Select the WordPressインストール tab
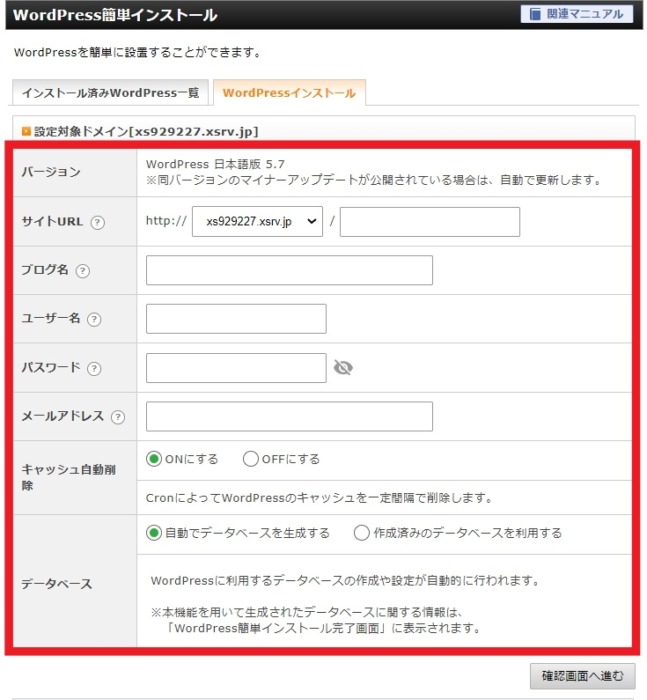Viewport: 647px width, 700px height. (289, 93)
